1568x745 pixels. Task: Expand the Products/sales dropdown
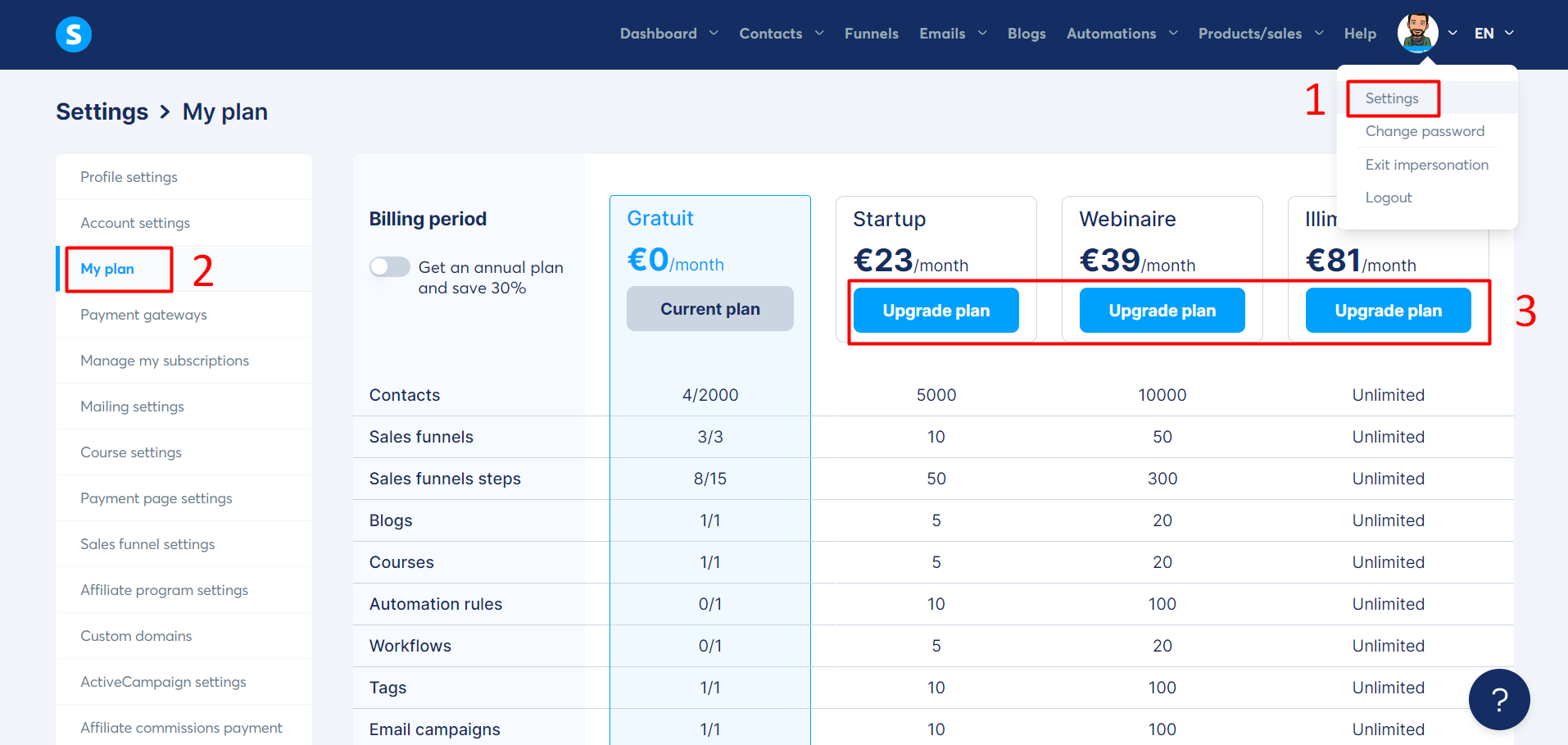tap(1259, 34)
